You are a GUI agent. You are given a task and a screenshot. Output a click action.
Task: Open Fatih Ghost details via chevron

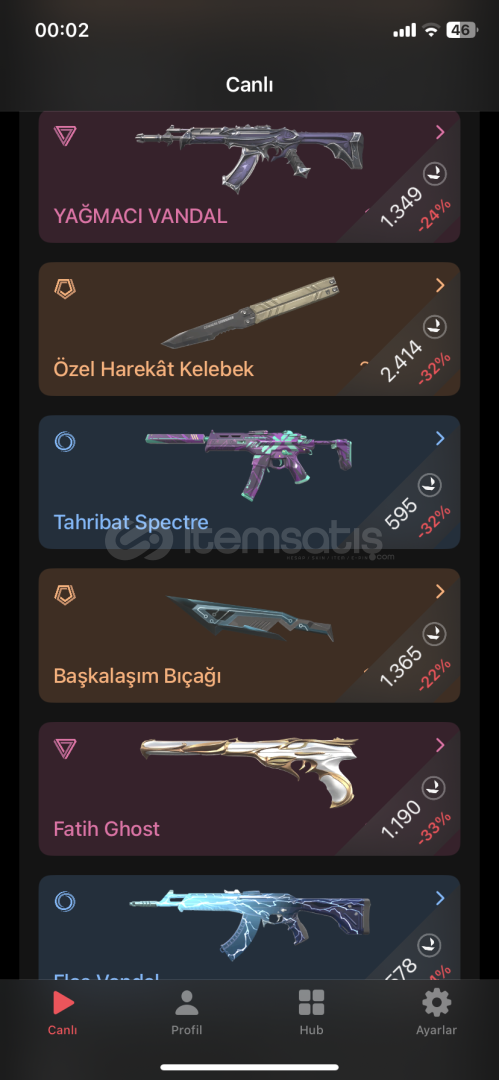click(440, 745)
